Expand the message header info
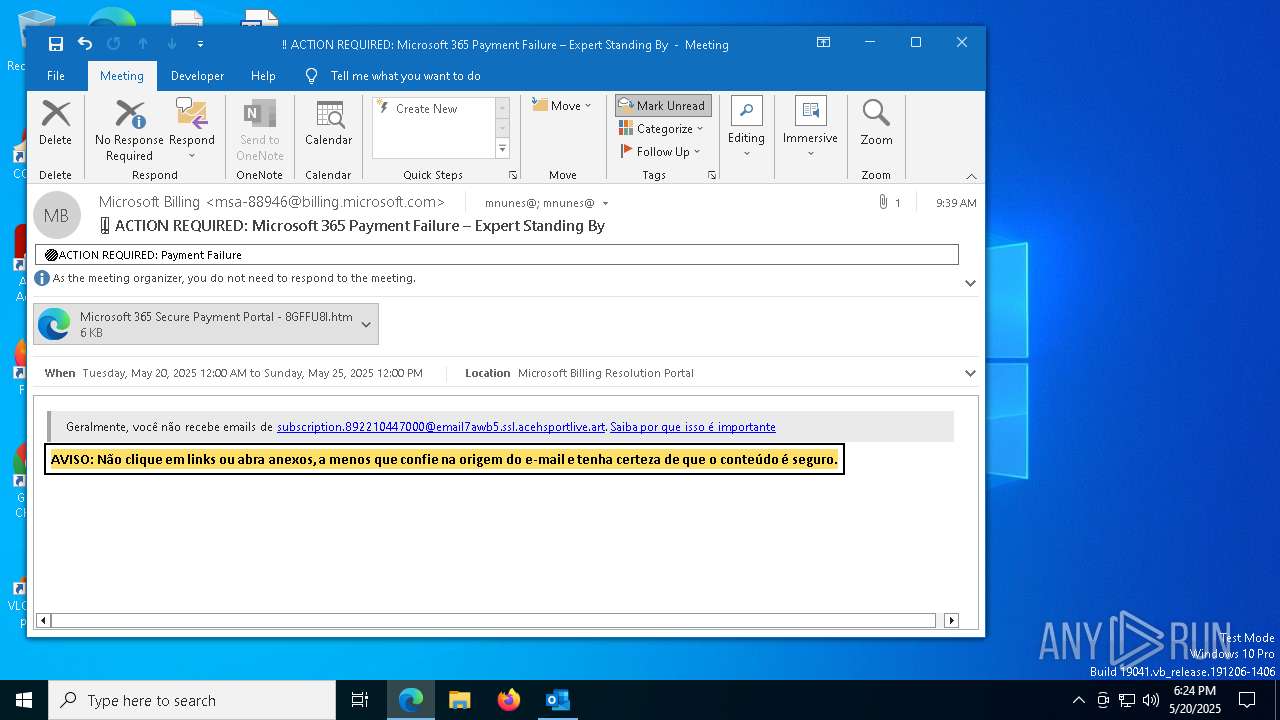The image size is (1280, 720). [x=969, y=283]
